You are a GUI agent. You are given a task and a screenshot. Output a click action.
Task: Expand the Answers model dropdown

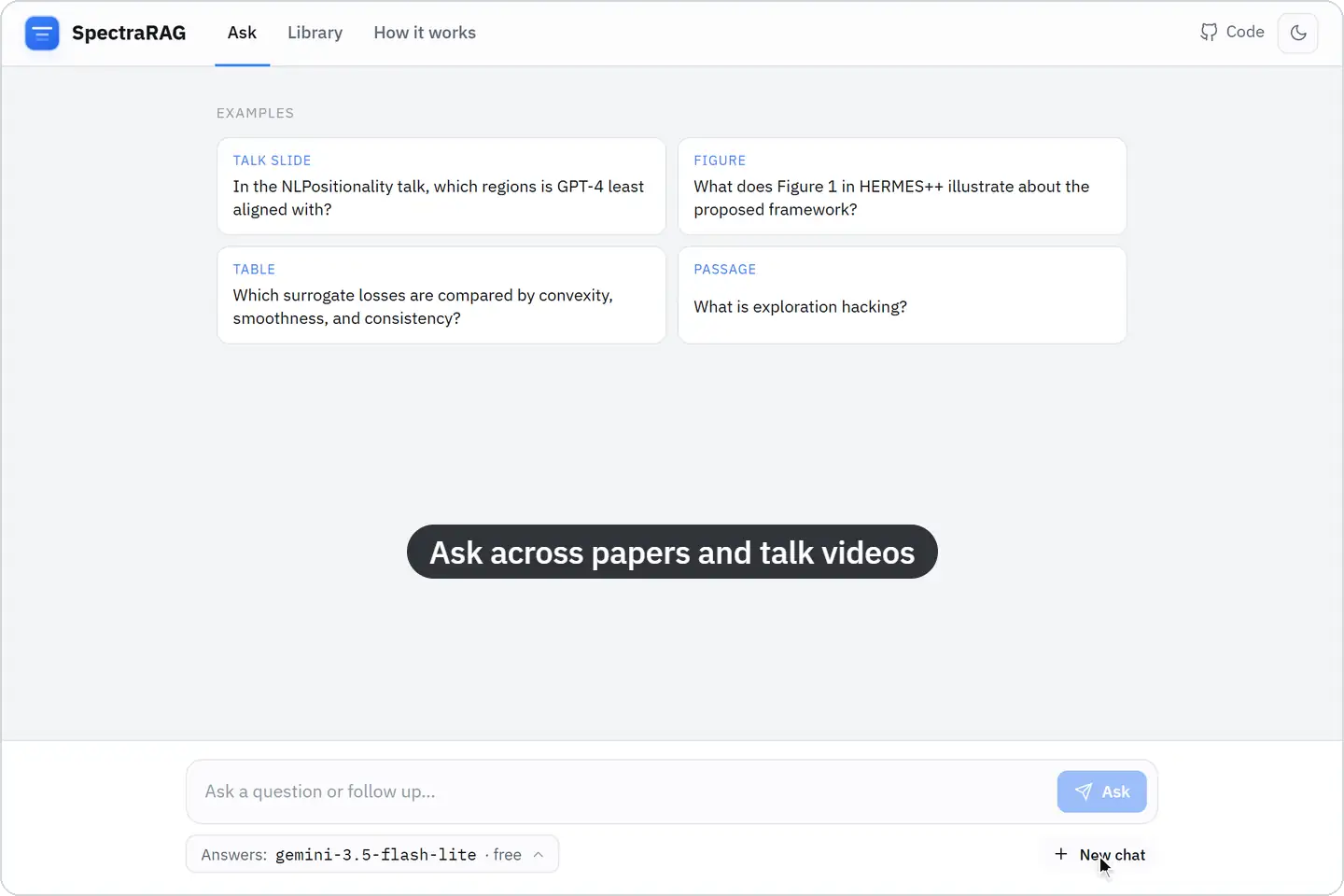pos(372,854)
